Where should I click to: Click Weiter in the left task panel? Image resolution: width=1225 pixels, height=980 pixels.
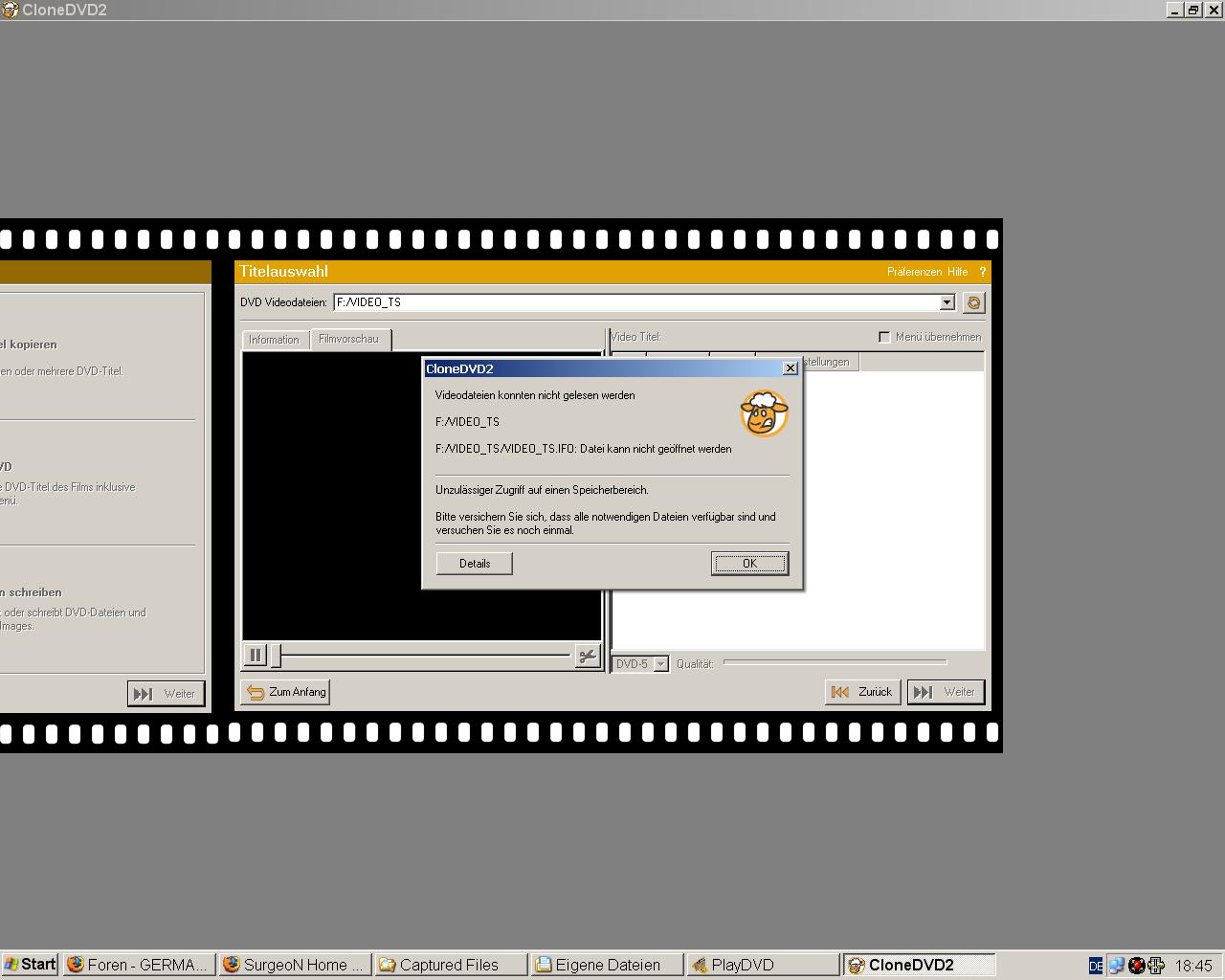167,694
